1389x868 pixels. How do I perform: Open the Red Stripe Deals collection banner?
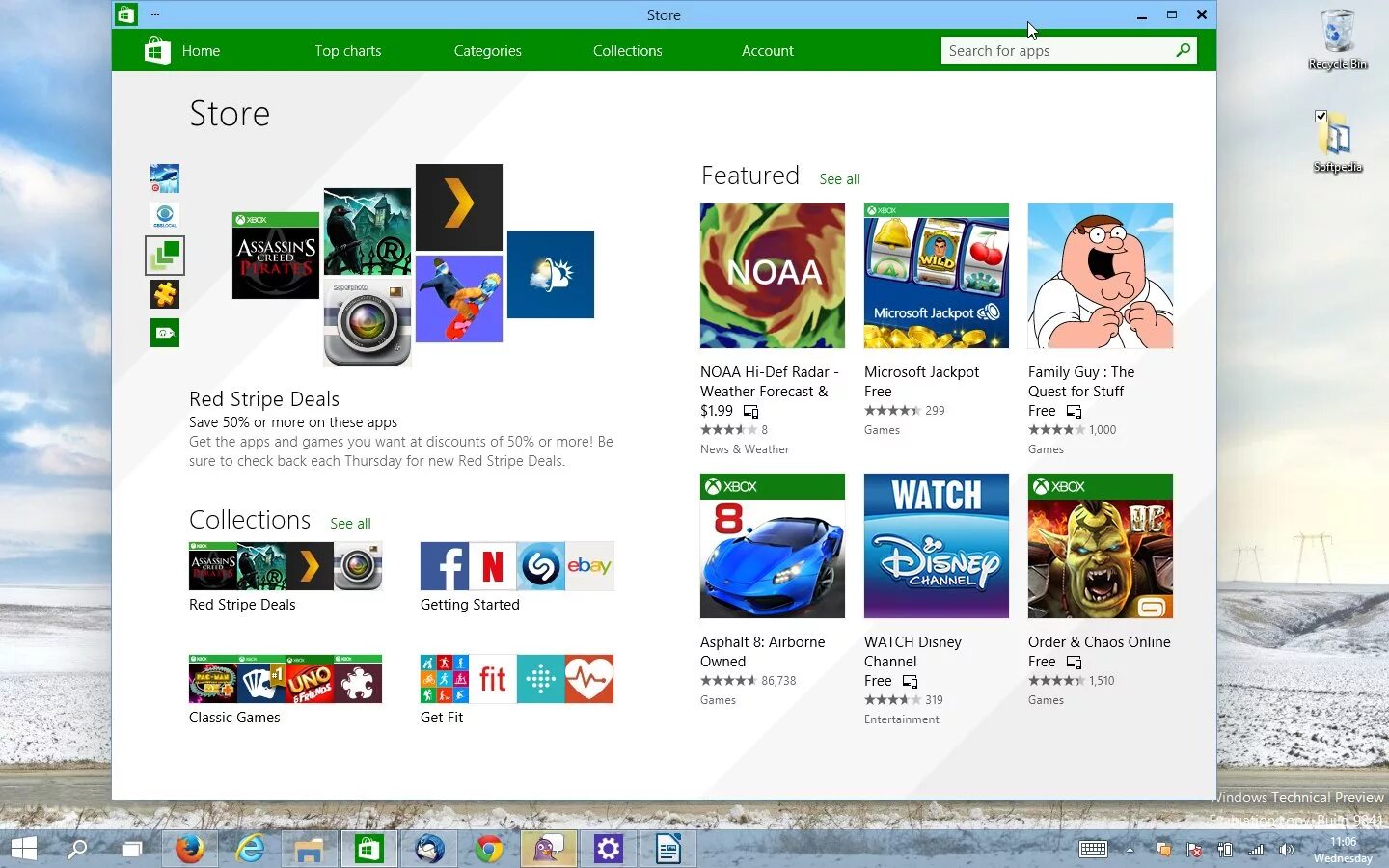pyautogui.click(x=286, y=566)
